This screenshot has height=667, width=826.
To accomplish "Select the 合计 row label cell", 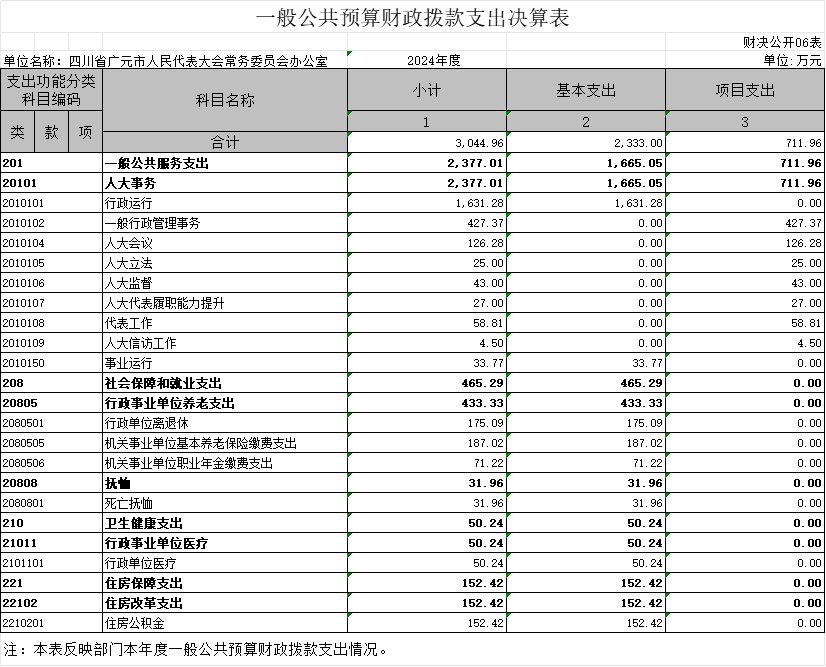I will (x=225, y=143).
